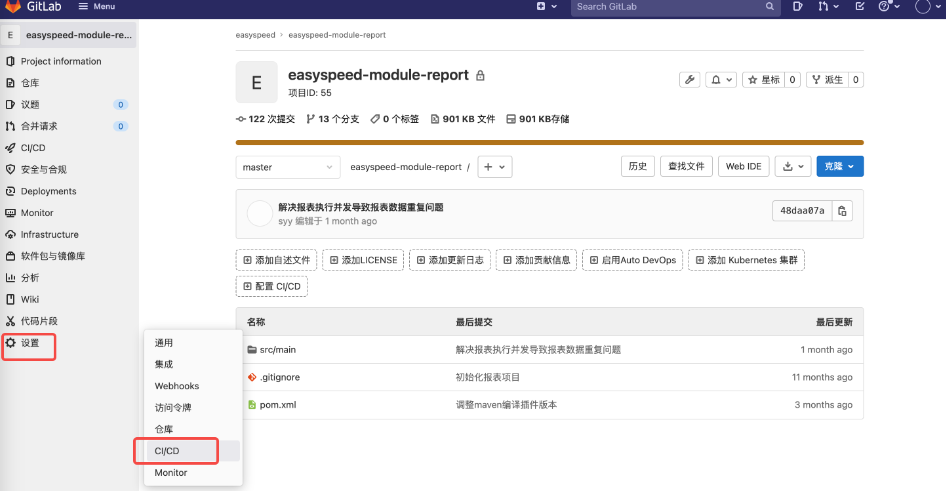The image size is (946, 491).
Task: Click 901 KB 文件 link
Action: (x=463, y=119)
